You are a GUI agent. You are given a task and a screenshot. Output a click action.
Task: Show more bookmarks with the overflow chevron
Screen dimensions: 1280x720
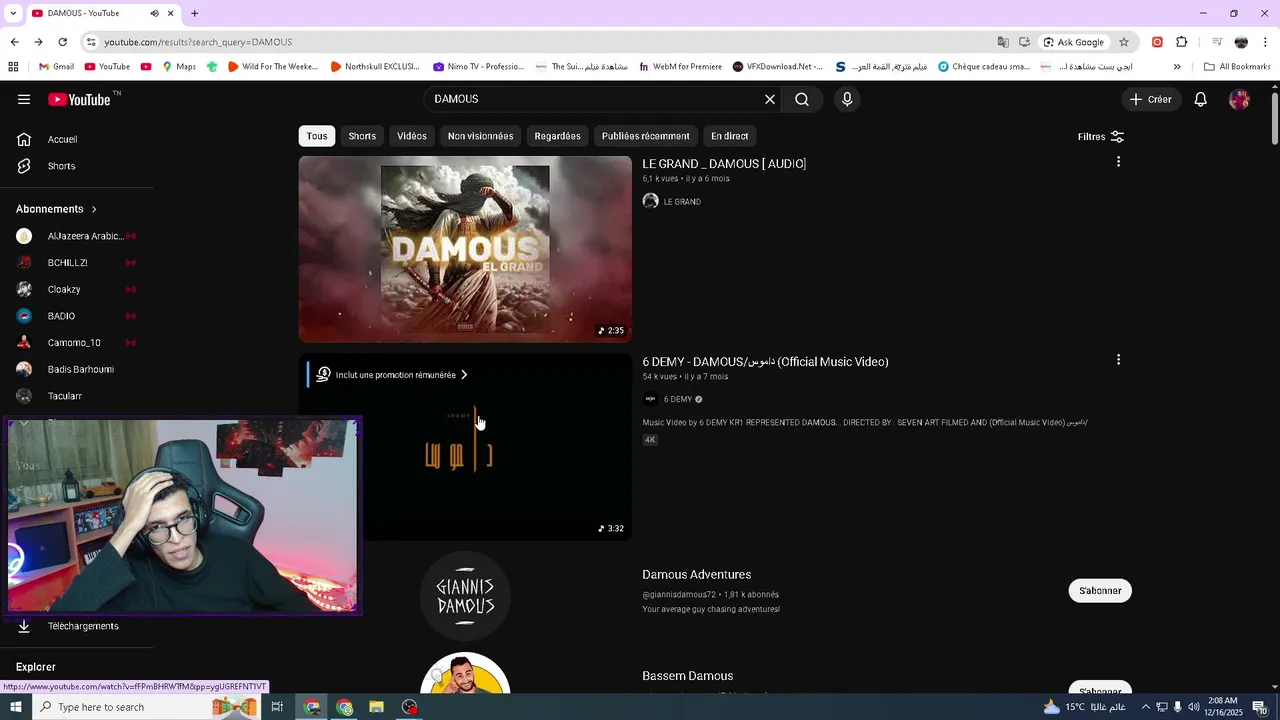(x=1177, y=67)
